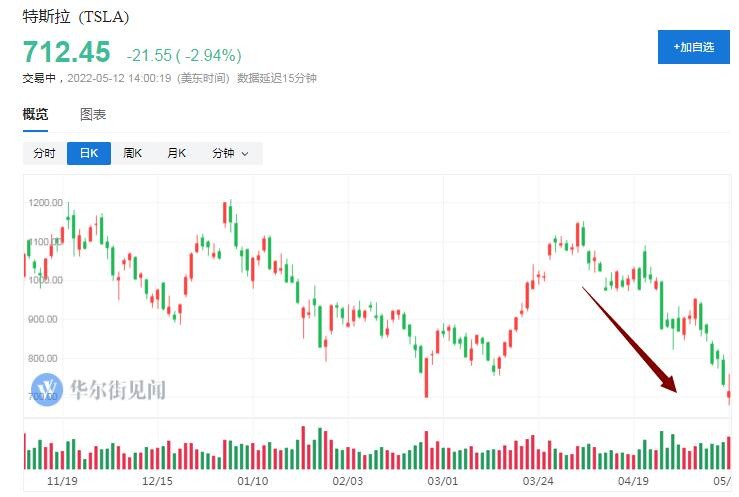Click the 01/10 date axis label
This screenshot has width=739, height=497.
coord(252,481)
